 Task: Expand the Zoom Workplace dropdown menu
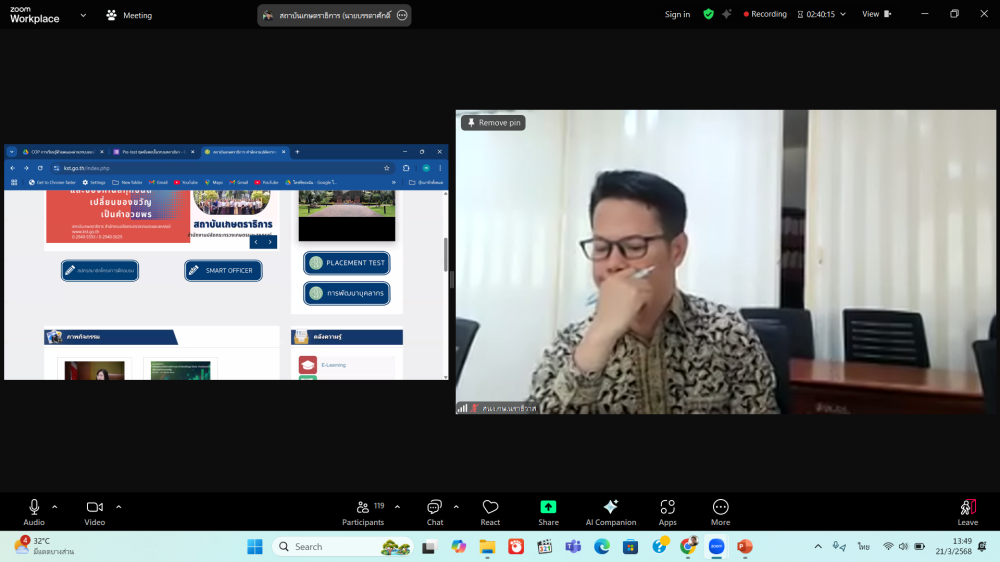point(82,15)
